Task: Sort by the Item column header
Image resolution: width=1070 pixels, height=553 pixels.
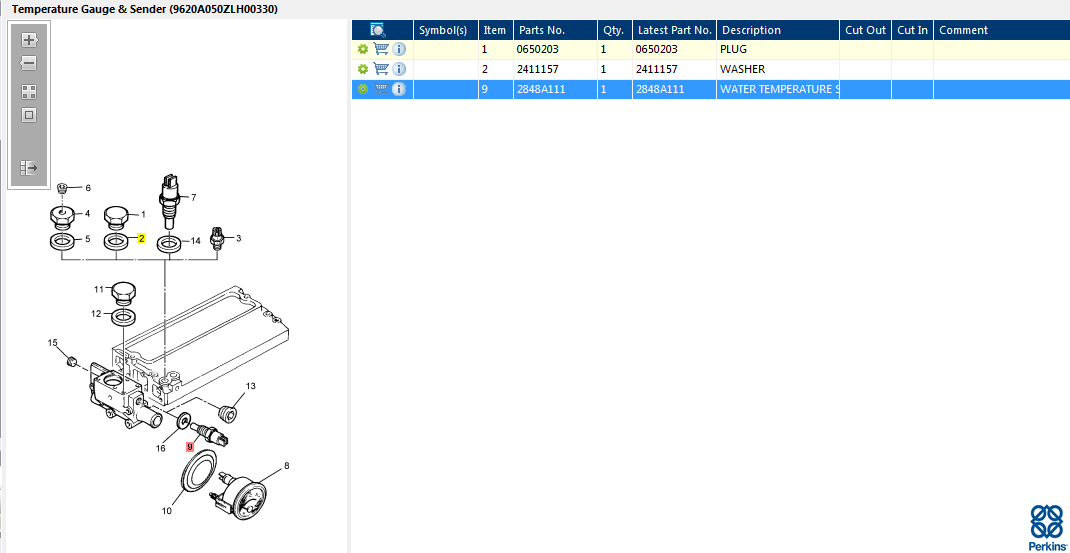Action: [495, 30]
